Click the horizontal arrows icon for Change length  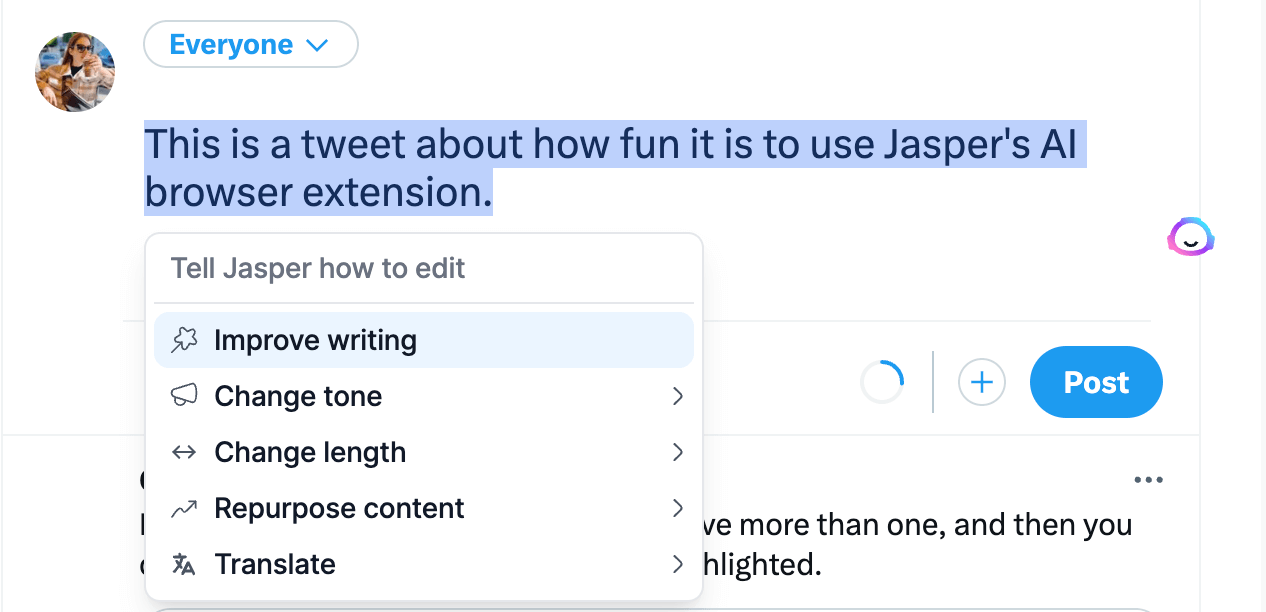click(185, 452)
